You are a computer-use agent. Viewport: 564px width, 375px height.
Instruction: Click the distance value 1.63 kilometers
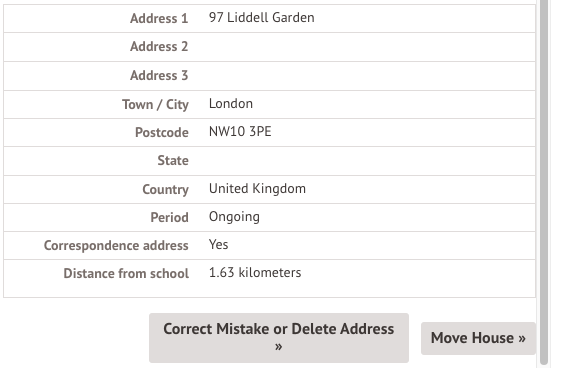tap(255, 273)
